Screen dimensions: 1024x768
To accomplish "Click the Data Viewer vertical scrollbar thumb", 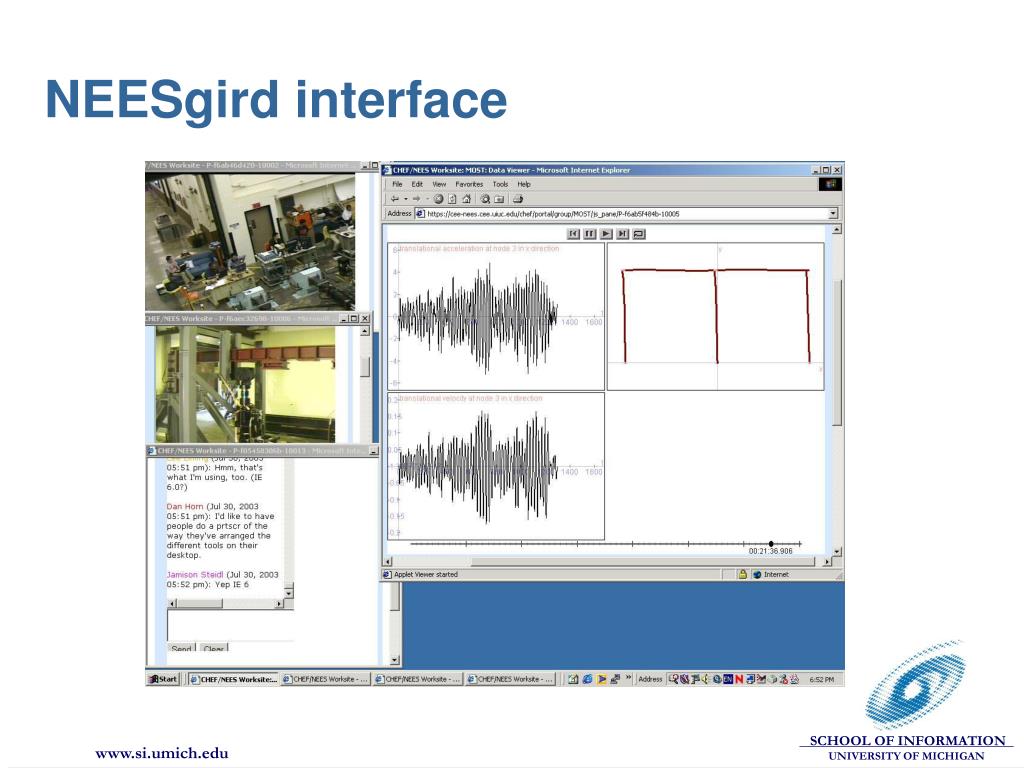I will pyautogui.click(x=837, y=353).
